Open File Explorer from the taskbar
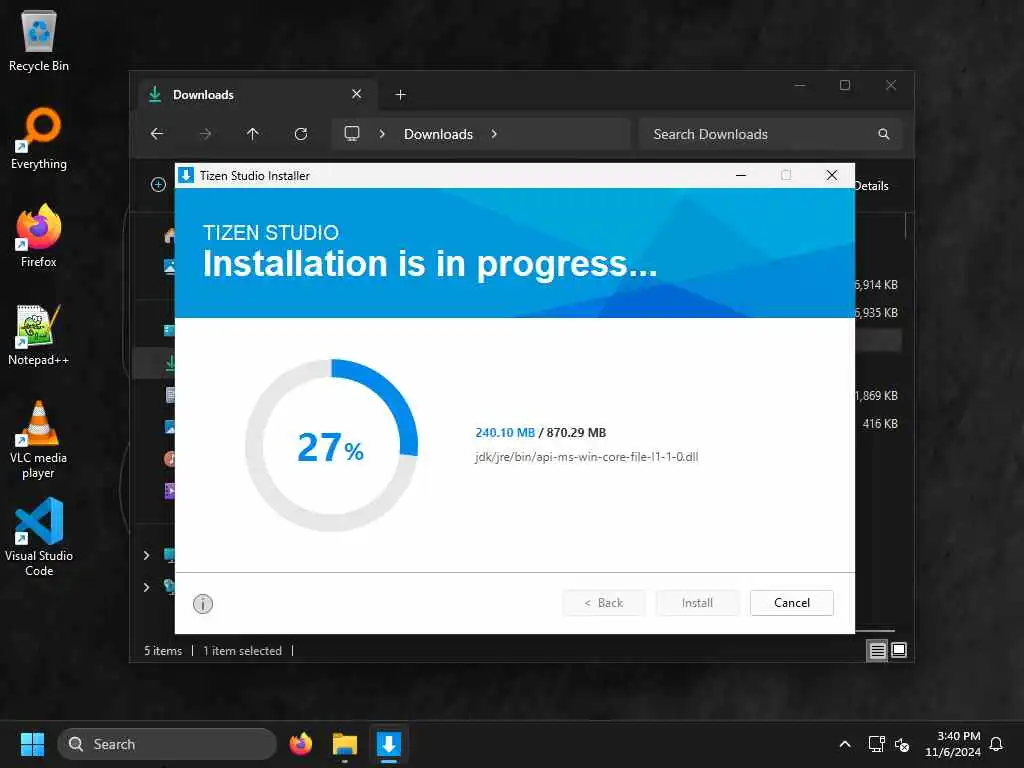This screenshot has height=768, width=1024. [345, 744]
